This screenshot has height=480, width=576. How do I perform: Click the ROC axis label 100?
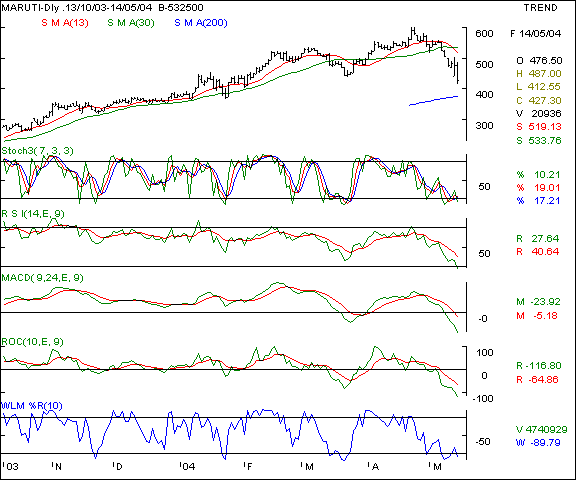[x=484, y=353]
